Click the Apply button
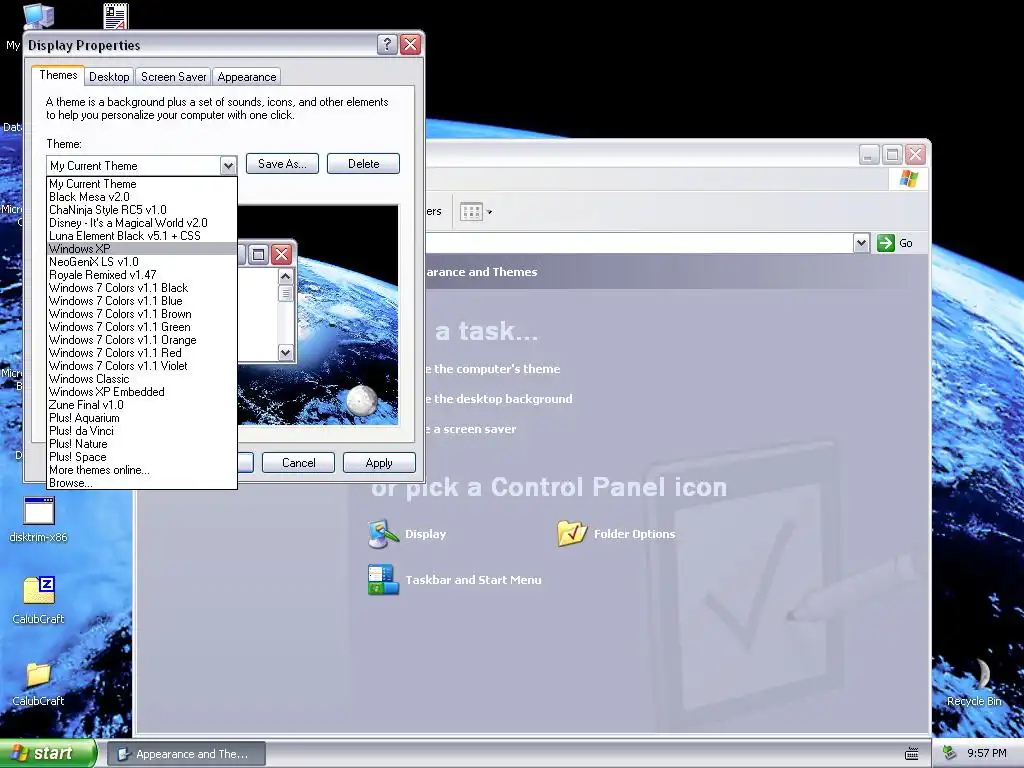This screenshot has height=768, width=1024. point(379,463)
